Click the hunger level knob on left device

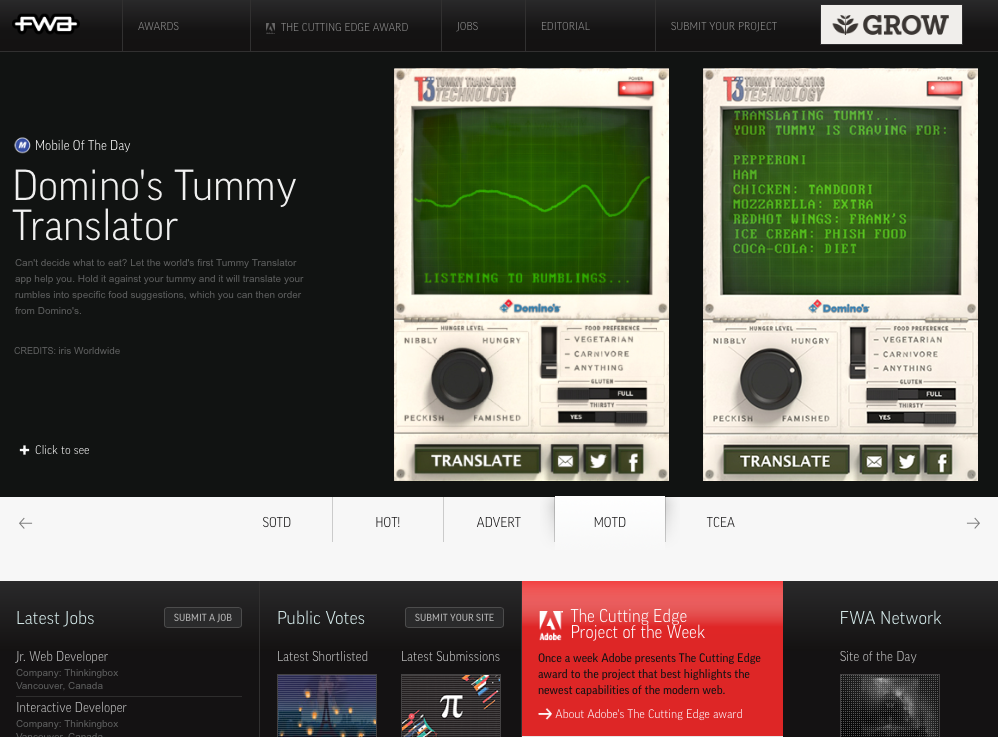462,379
